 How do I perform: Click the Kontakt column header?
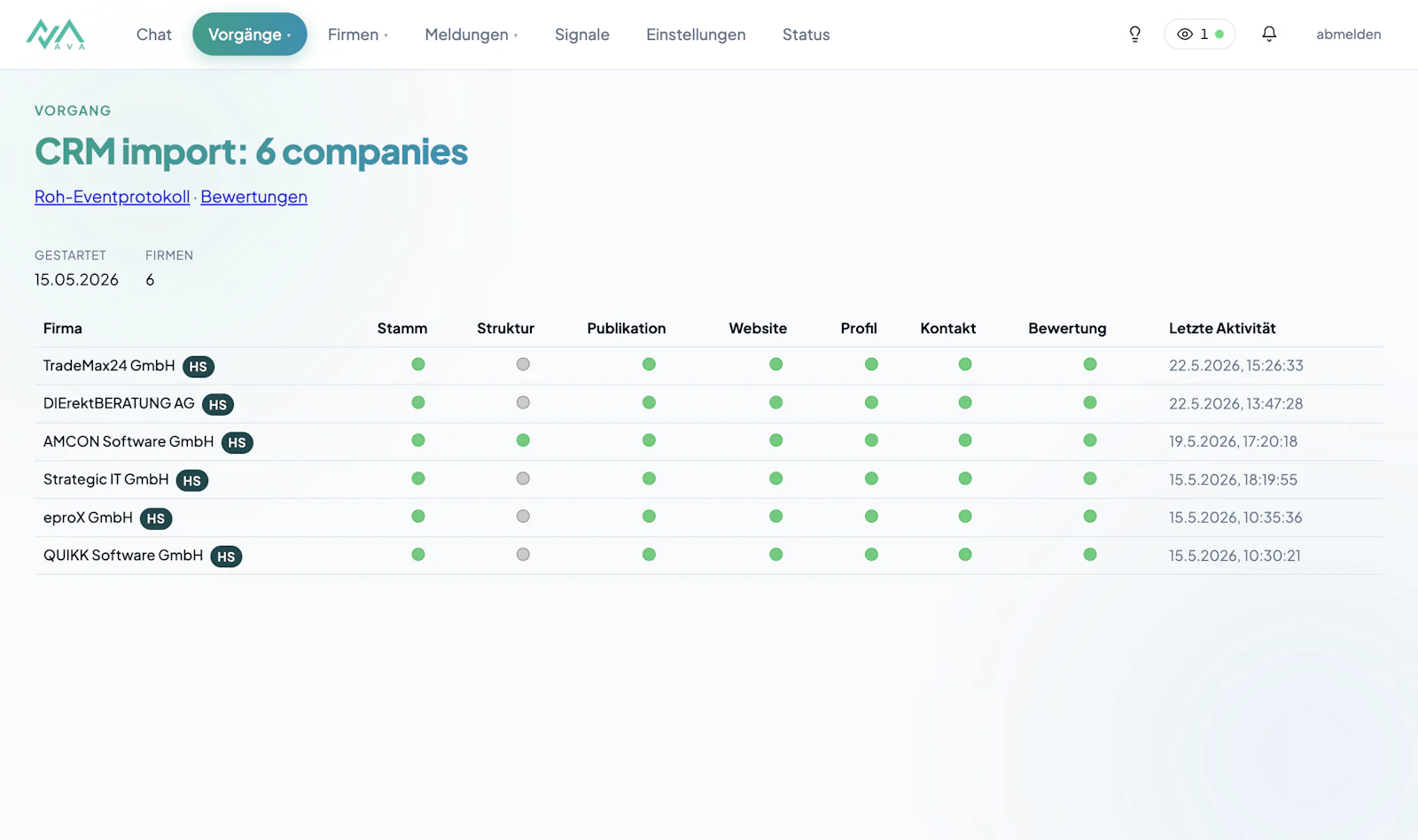point(948,328)
